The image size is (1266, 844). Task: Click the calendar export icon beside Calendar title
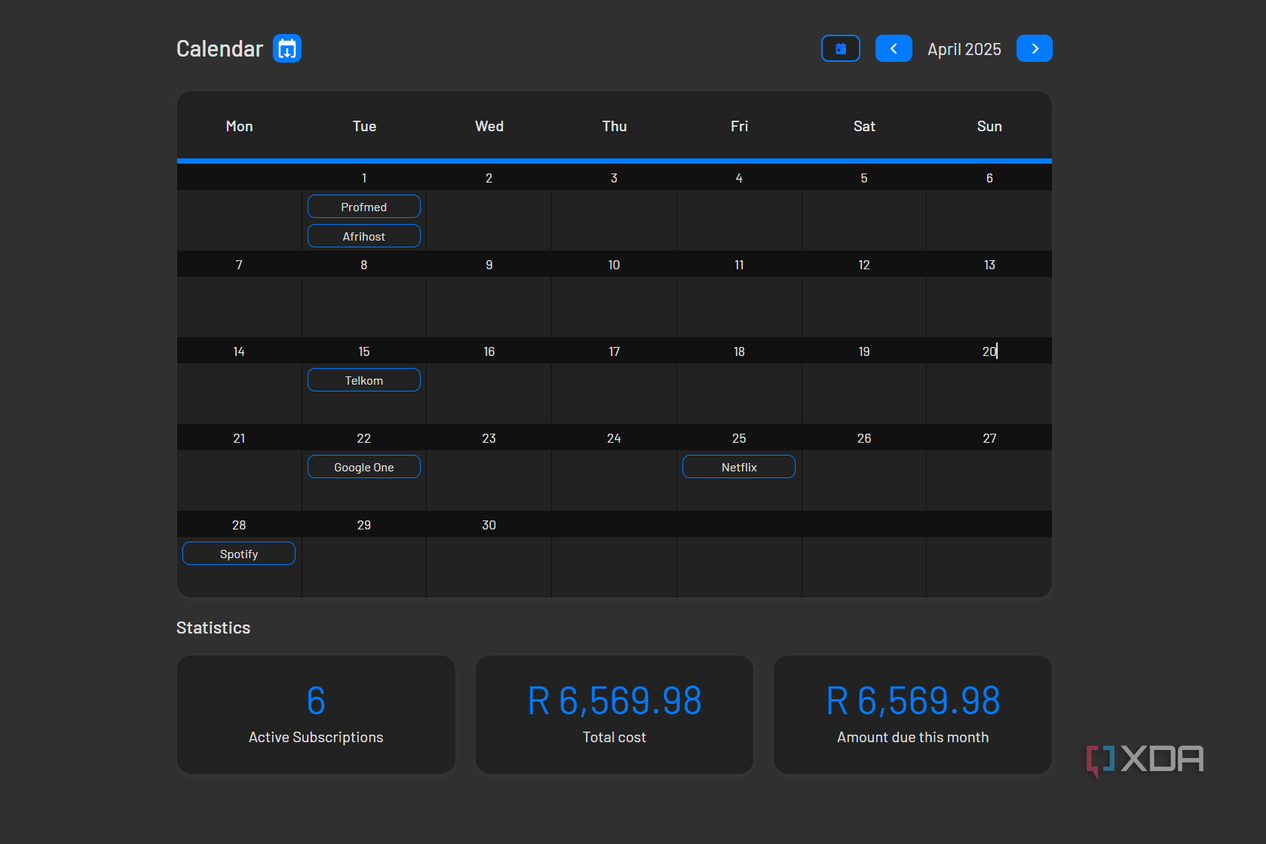(287, 48)
